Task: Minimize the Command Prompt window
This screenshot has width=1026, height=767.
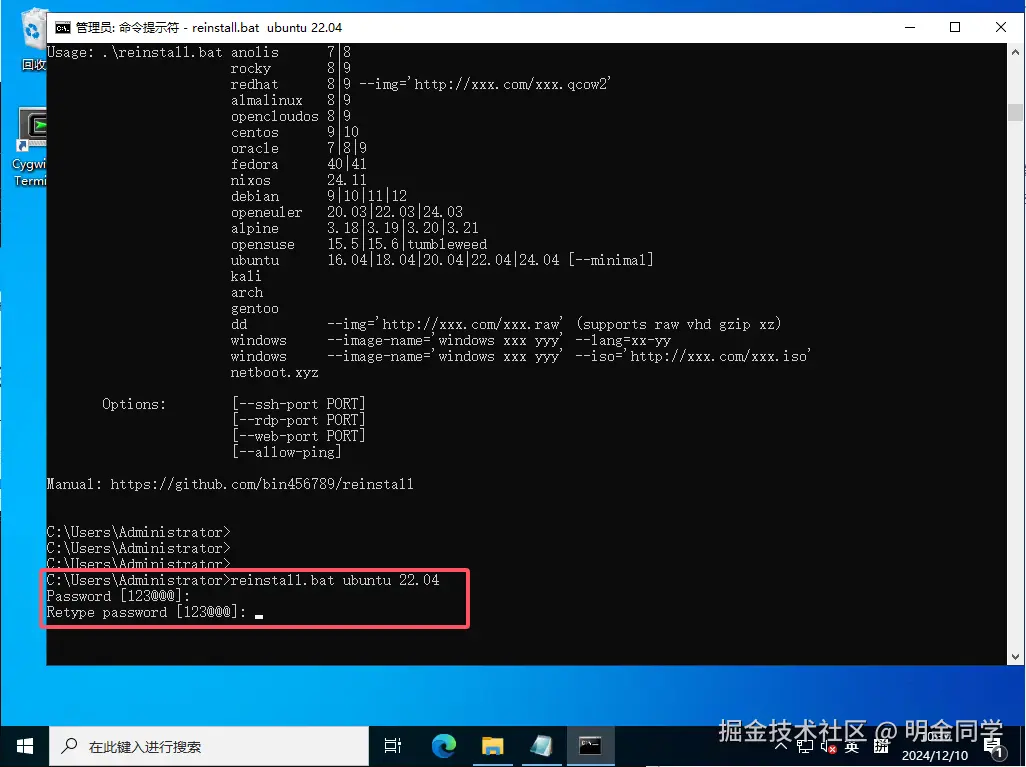Action: [x=910, y=27]
